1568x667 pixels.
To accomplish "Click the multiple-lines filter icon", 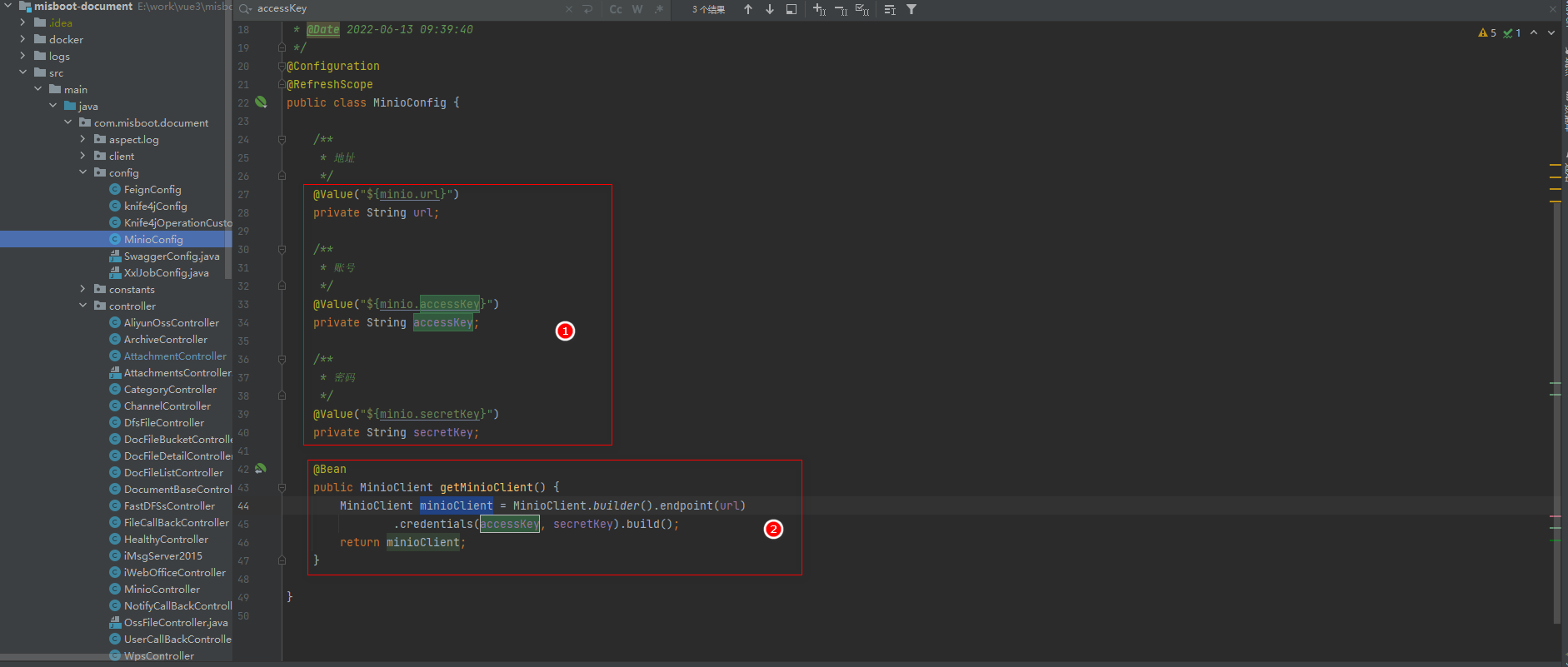I will [x=890, y=9].
